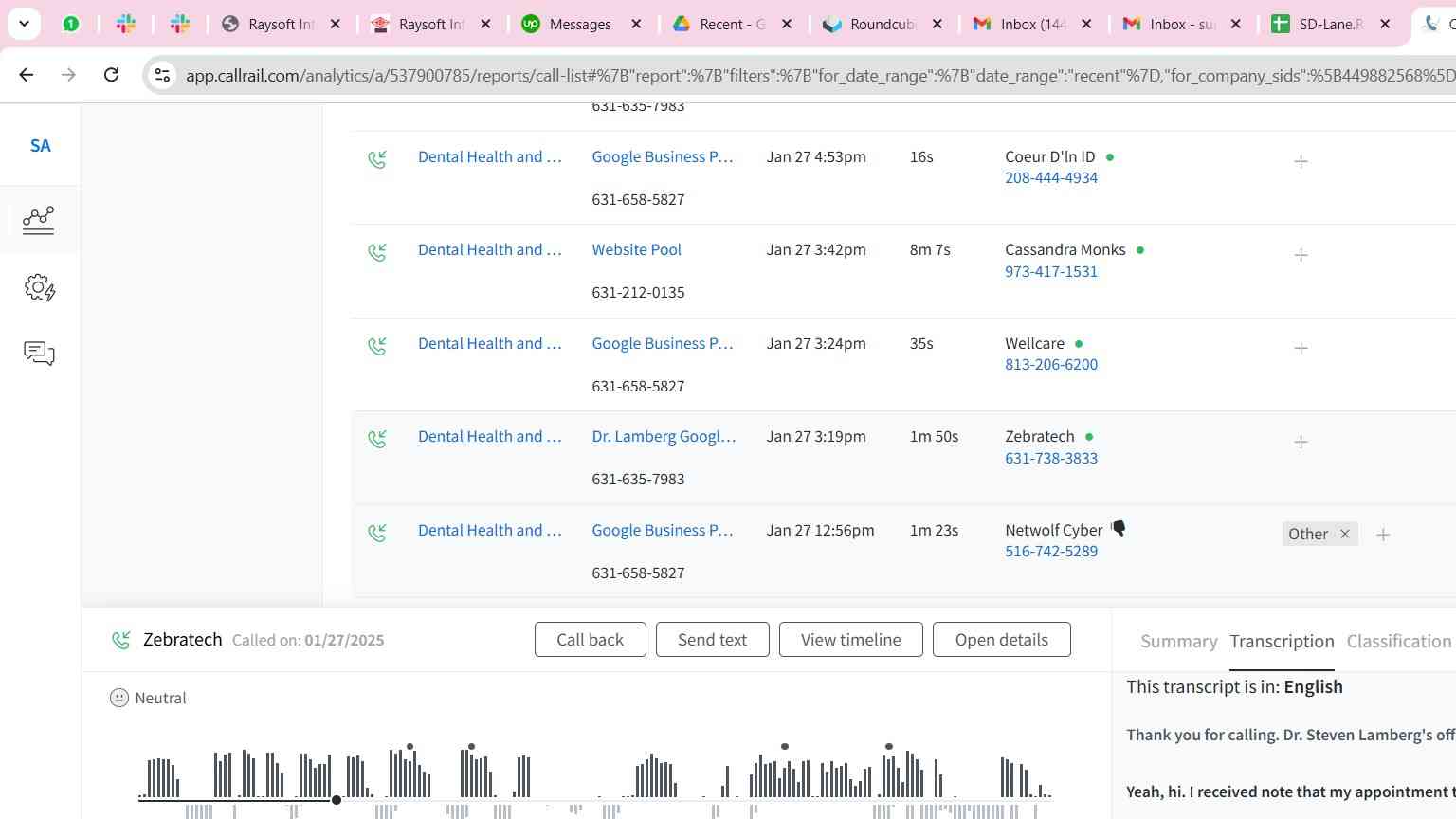The width and height of the screenshot is (1456, 819).
Task: Open phone number 516-742-5289 link
Action: click(x=1051, y=552)
